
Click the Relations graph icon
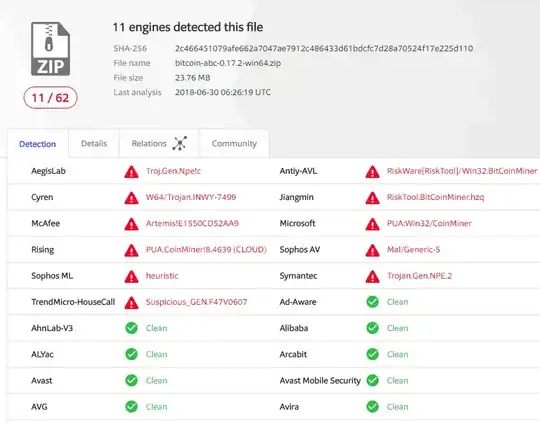coord(179,143)
